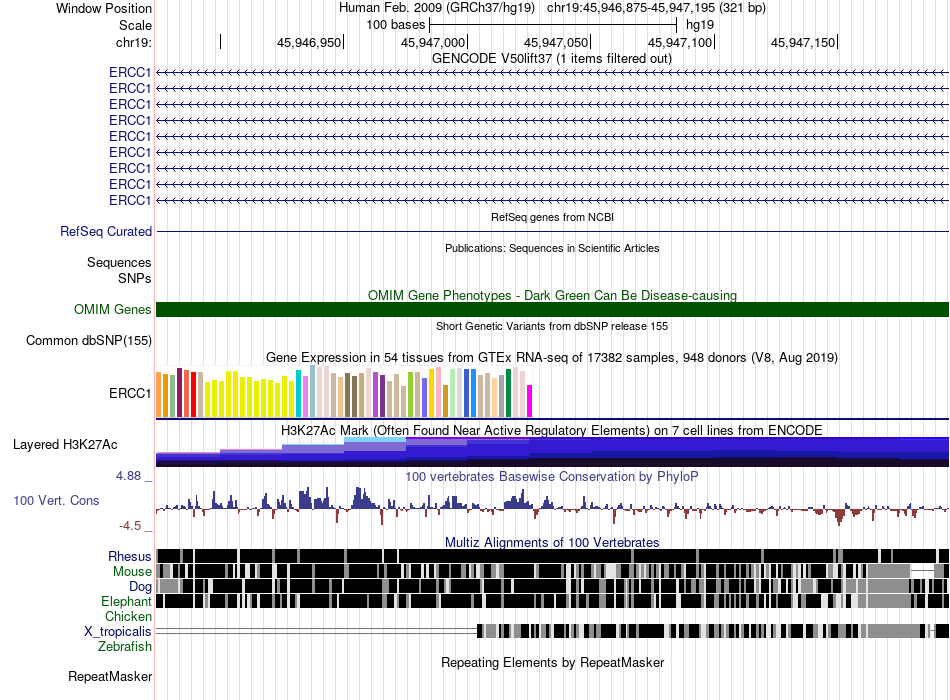Image resolution: width=950 pixels, height=700 pixels.
Task: Click the Window Position label
Action: tap(104, 8)
